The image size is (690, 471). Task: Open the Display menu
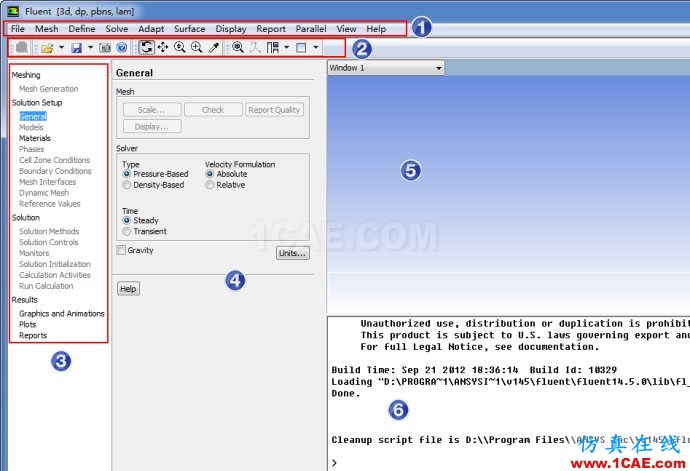231,29
